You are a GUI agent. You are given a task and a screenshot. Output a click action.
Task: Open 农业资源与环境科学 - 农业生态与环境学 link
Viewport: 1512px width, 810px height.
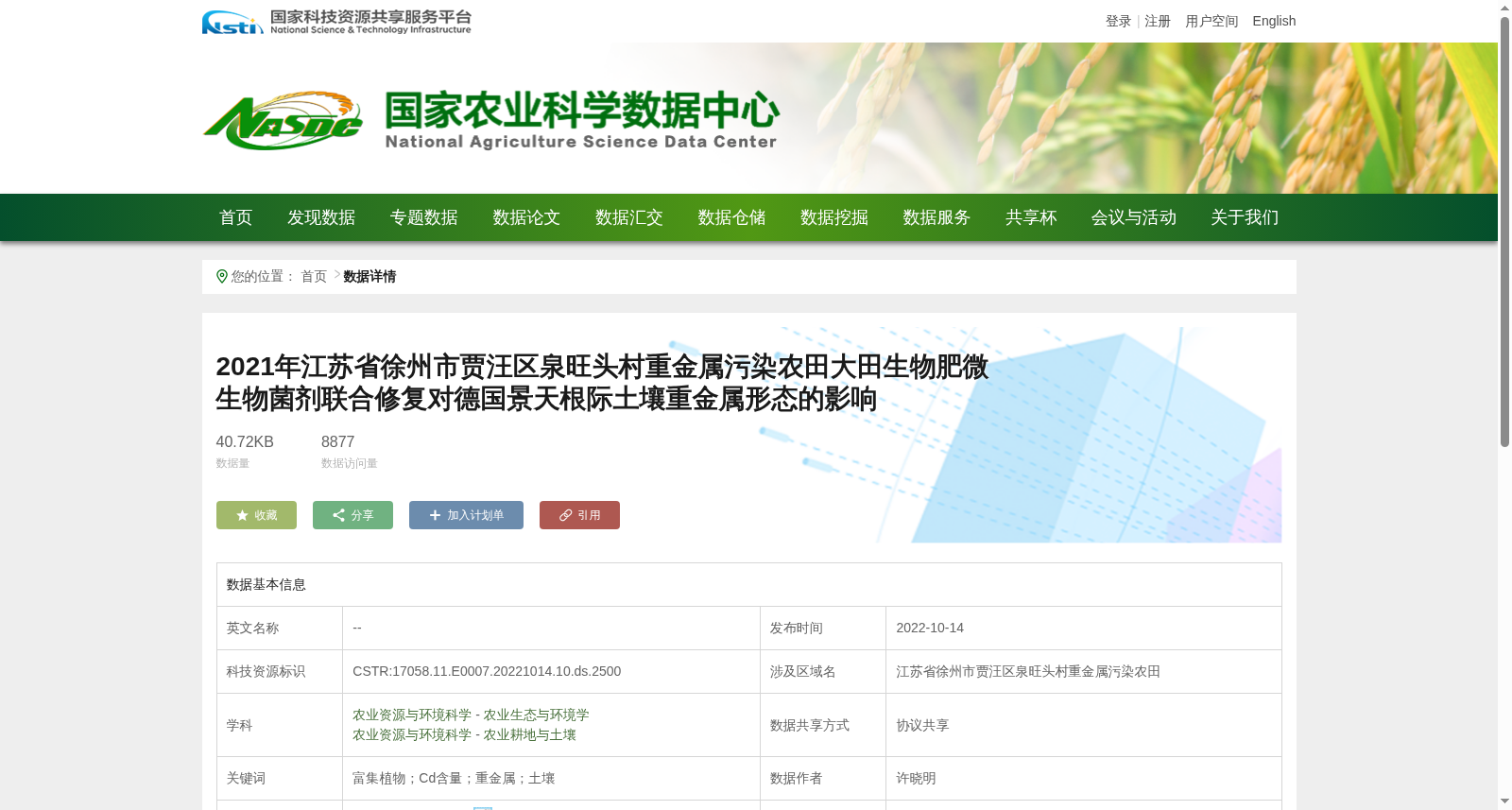(x=471, y=715)
